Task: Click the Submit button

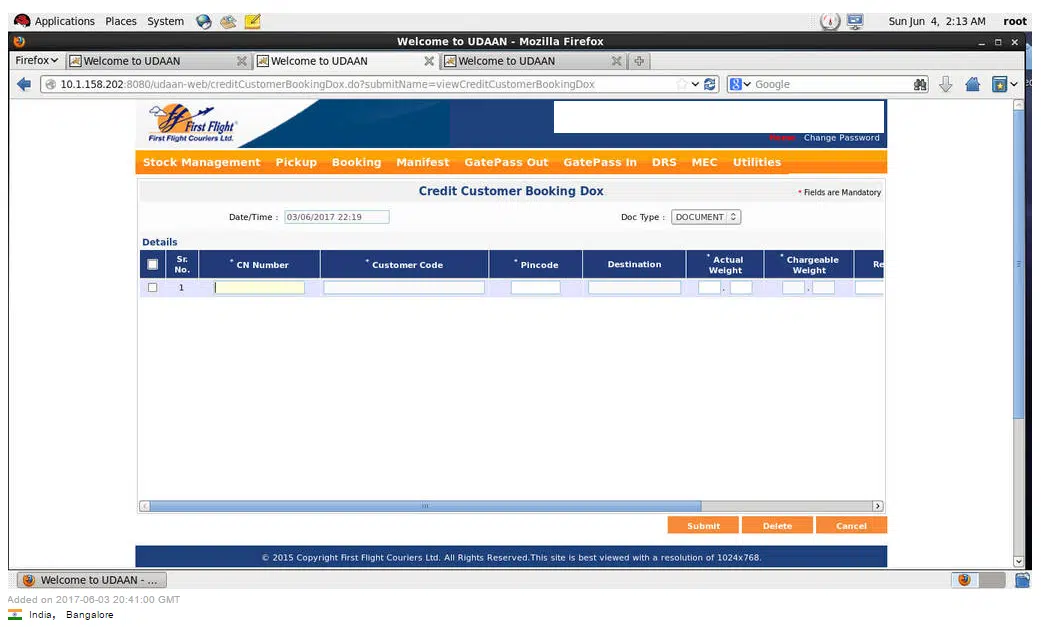Action: pos(703,524)
